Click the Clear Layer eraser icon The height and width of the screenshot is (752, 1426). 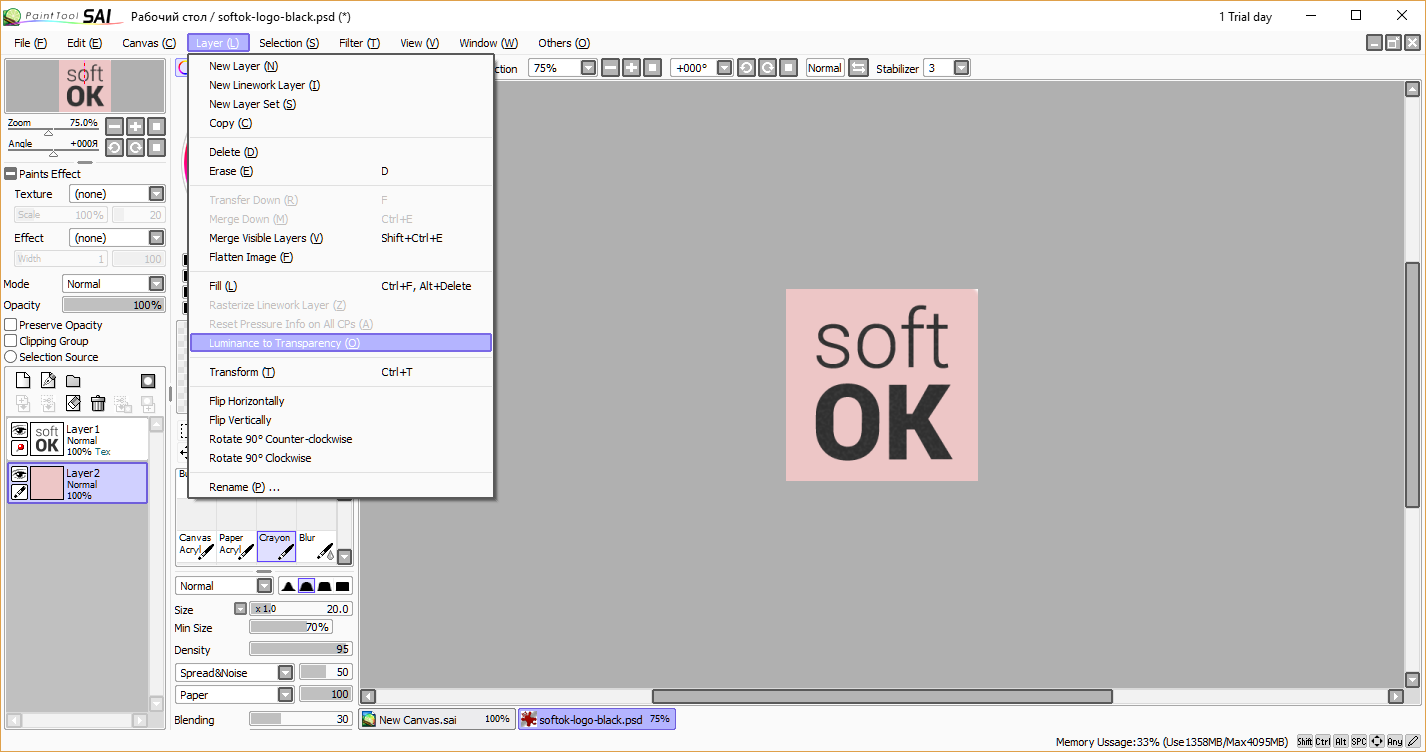tap(73, 403)
